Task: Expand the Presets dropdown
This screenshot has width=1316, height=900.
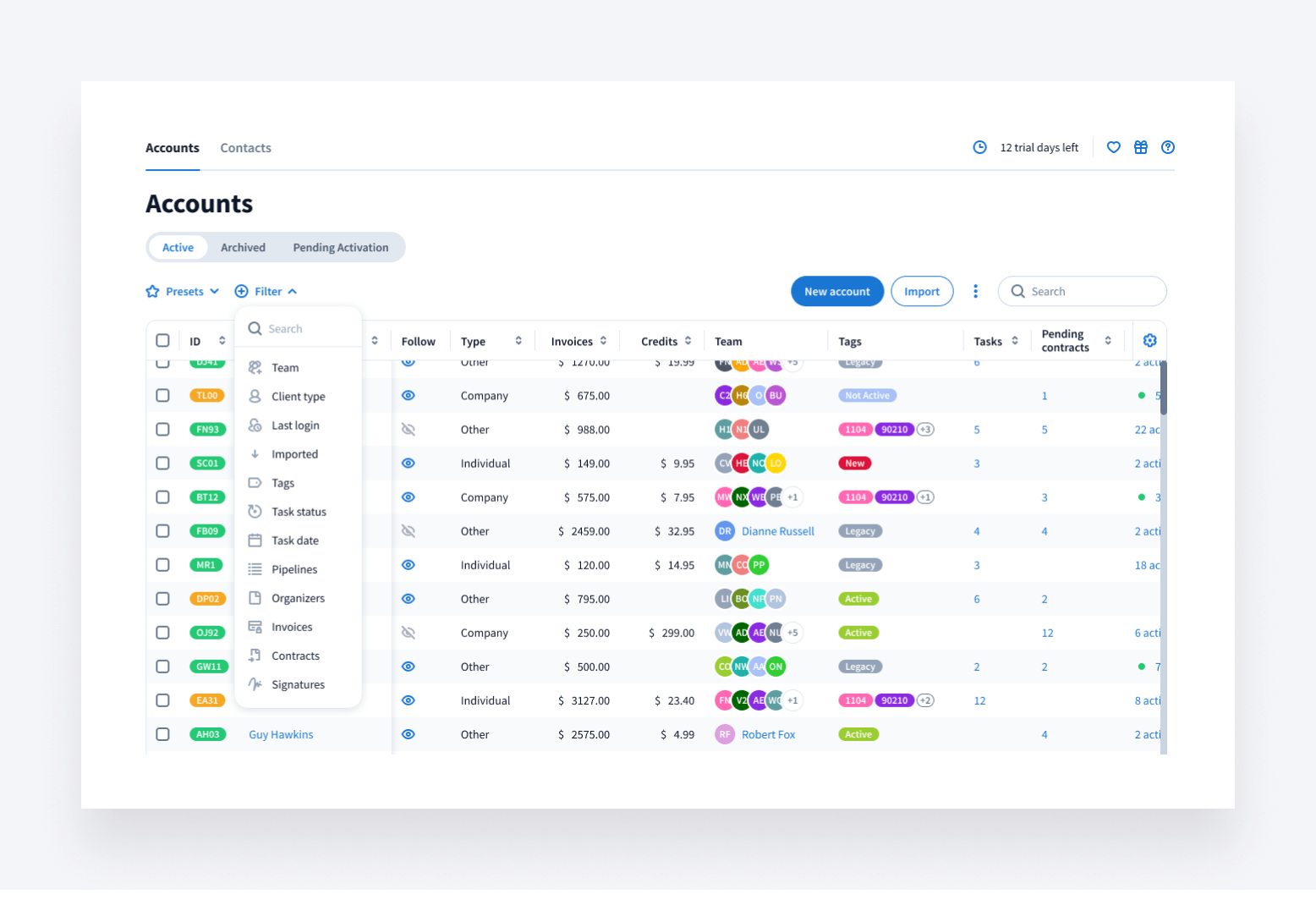Action: pyautogui.click(x=184, y=292)
